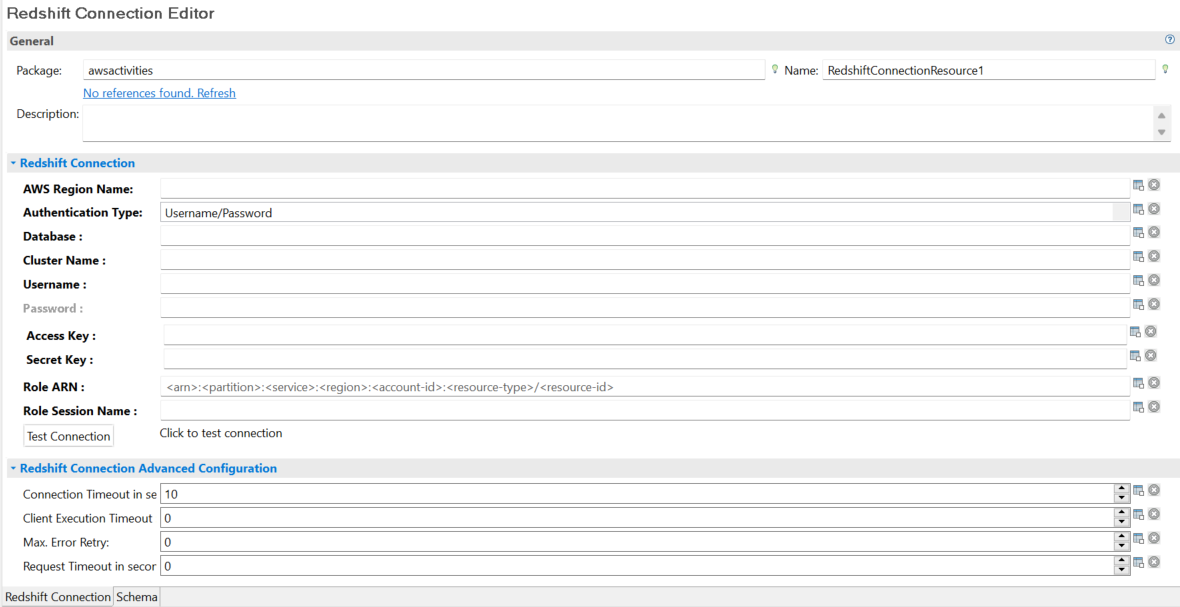The height and width of the screenshot is (607, 1180).
Task: Click module property icon for Max. Error Retry
Action: point(1139,539)
